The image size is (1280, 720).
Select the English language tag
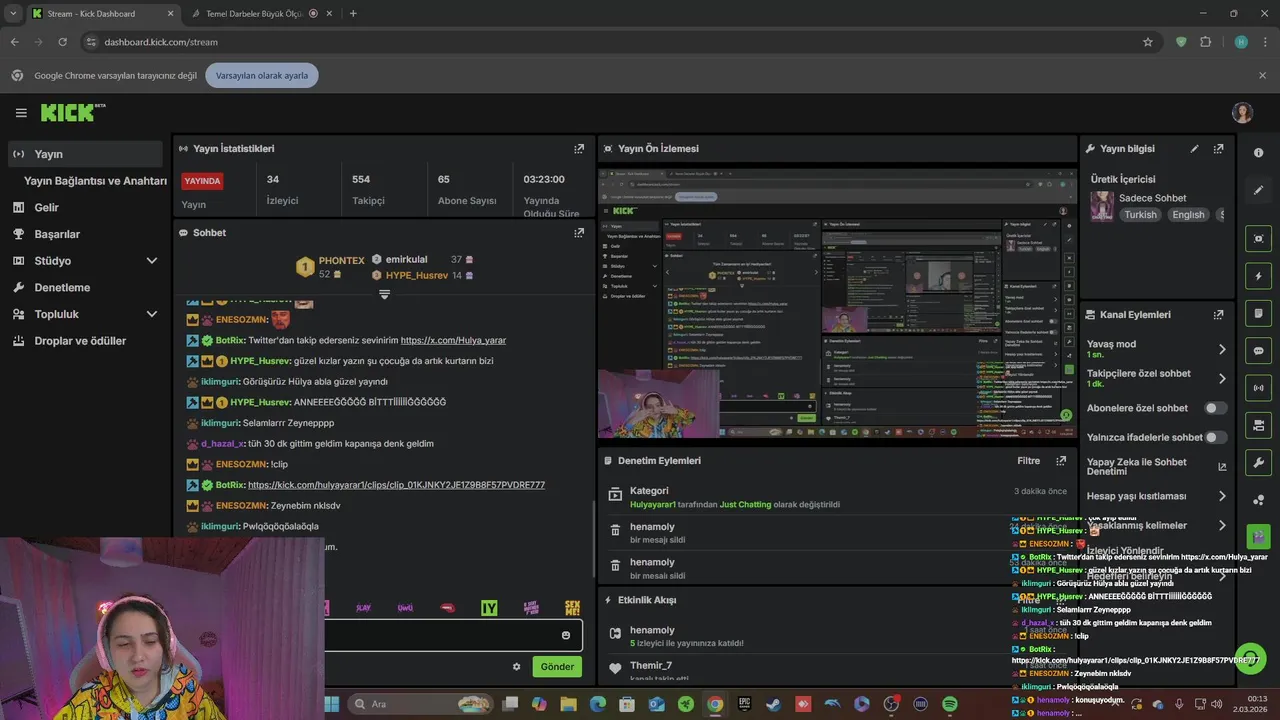1188,215
